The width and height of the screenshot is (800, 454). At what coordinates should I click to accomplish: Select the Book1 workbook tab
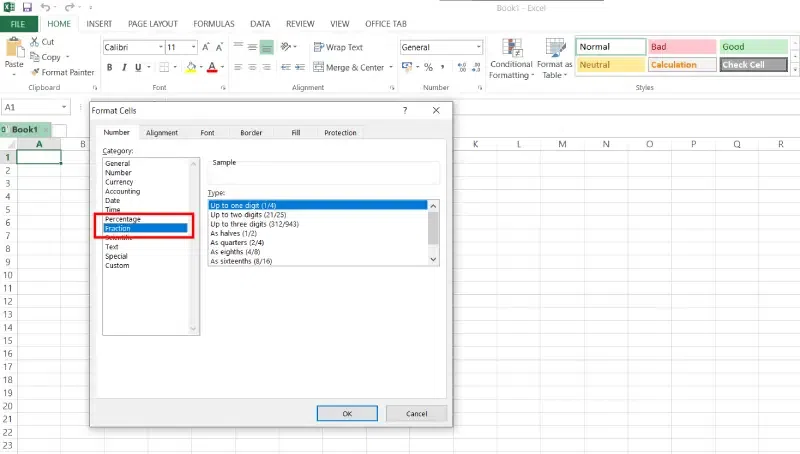(x=25, y=130)
